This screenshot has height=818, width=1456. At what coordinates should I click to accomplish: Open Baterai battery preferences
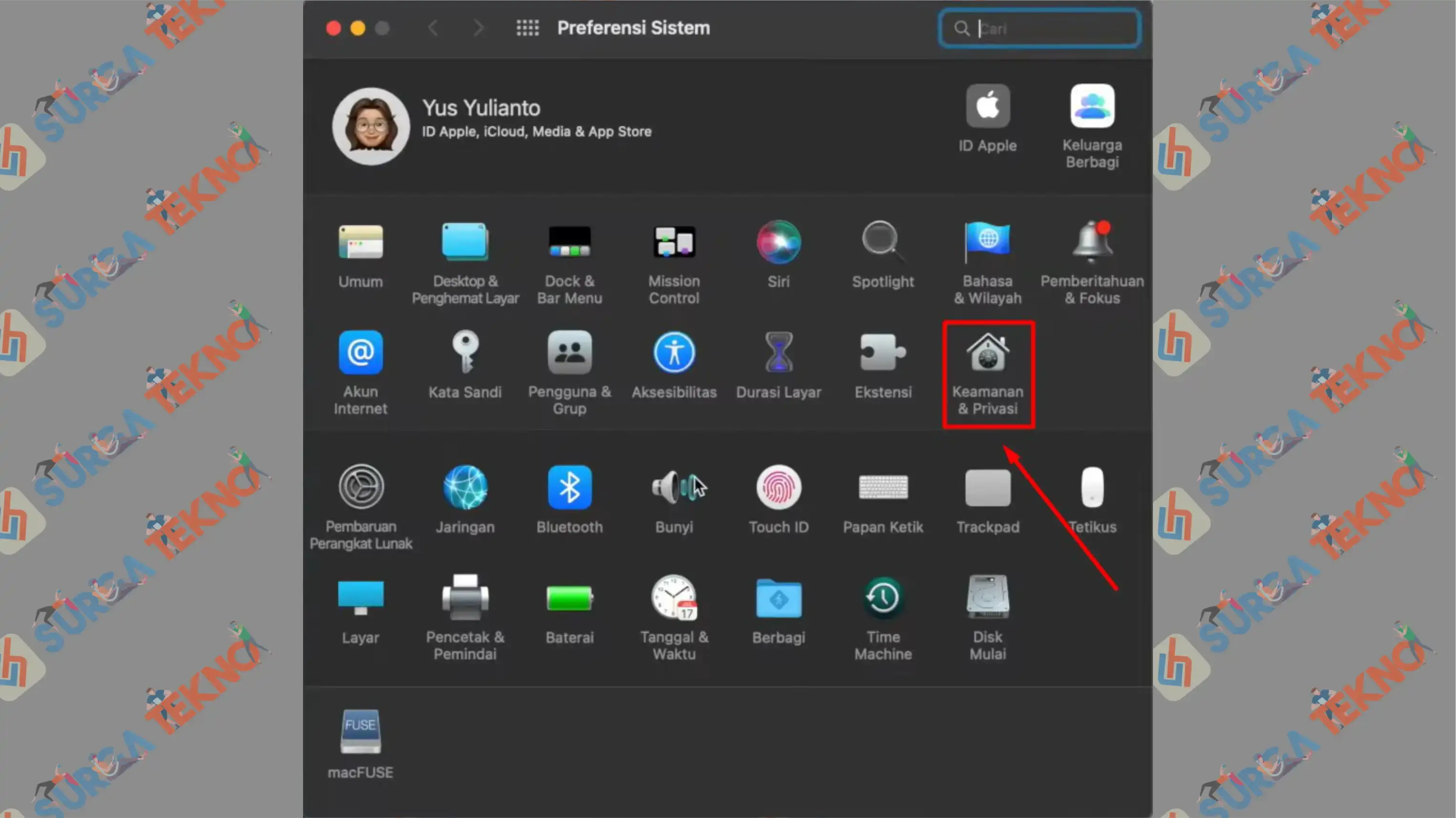click(x=569, y=598)
